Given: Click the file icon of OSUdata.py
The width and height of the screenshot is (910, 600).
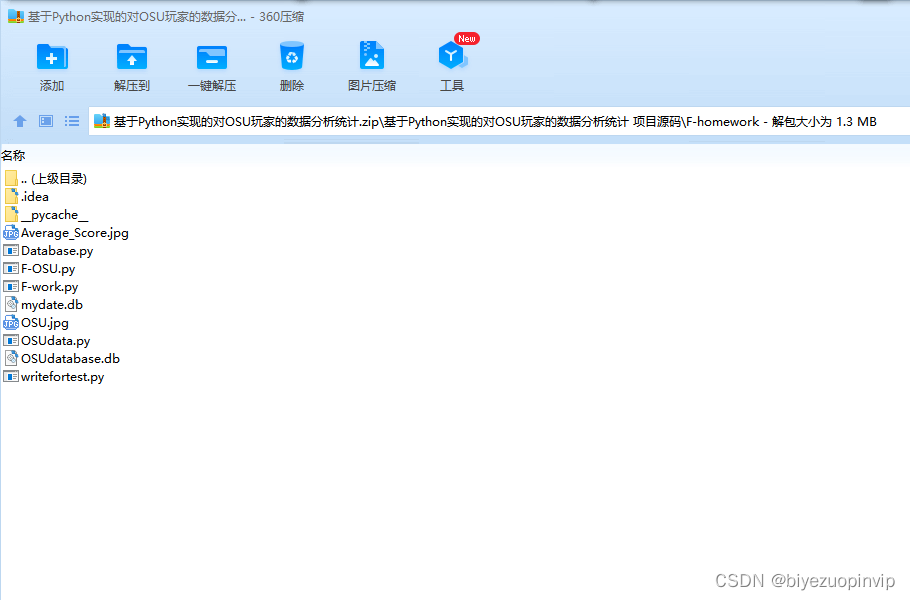Looking at the screenshot, I should [x=11, y=341].
